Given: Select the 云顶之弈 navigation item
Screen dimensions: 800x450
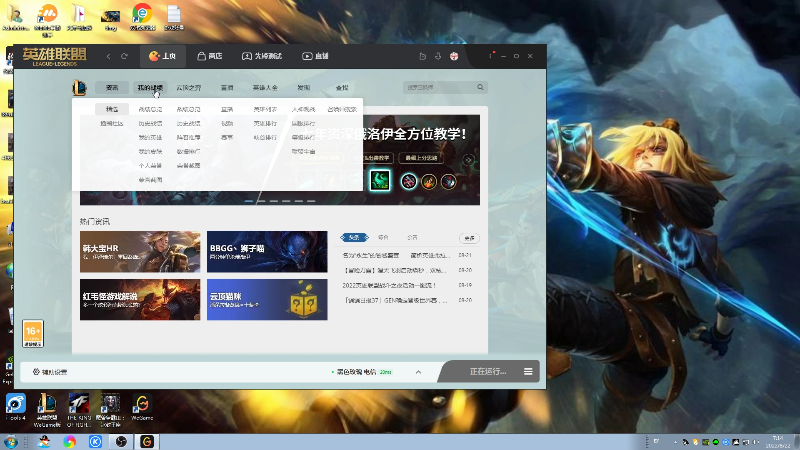Looking at the screenshot, I should (x=189, y=88).
